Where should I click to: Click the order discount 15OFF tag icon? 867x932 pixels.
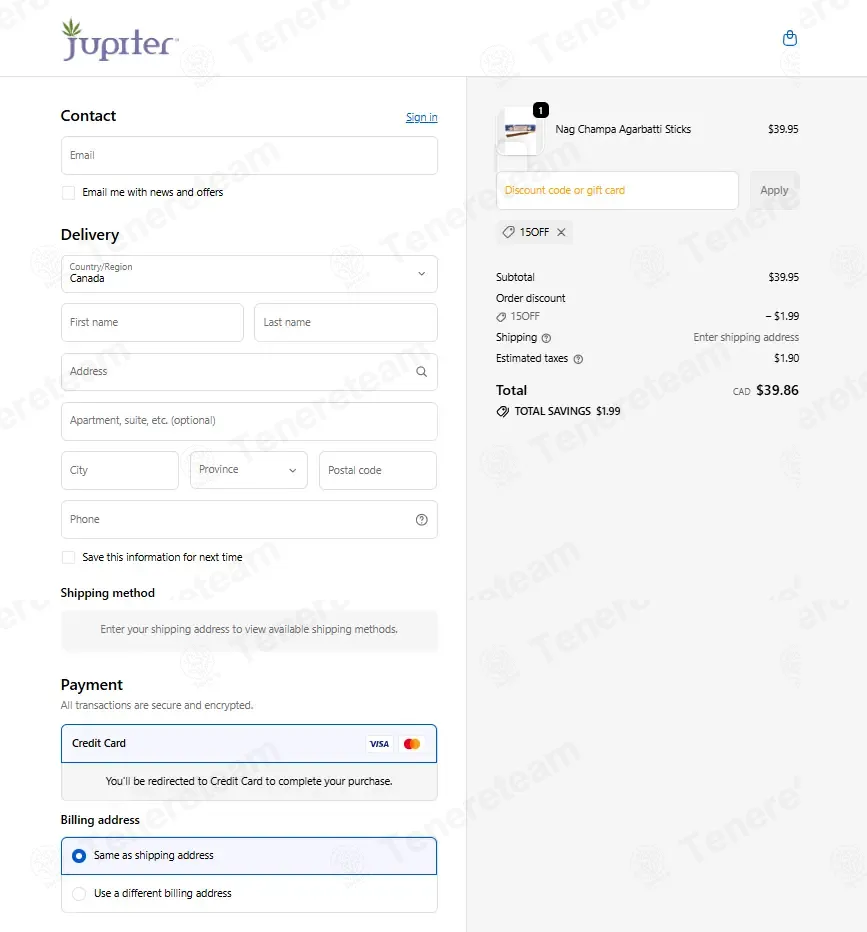(501, 317)
